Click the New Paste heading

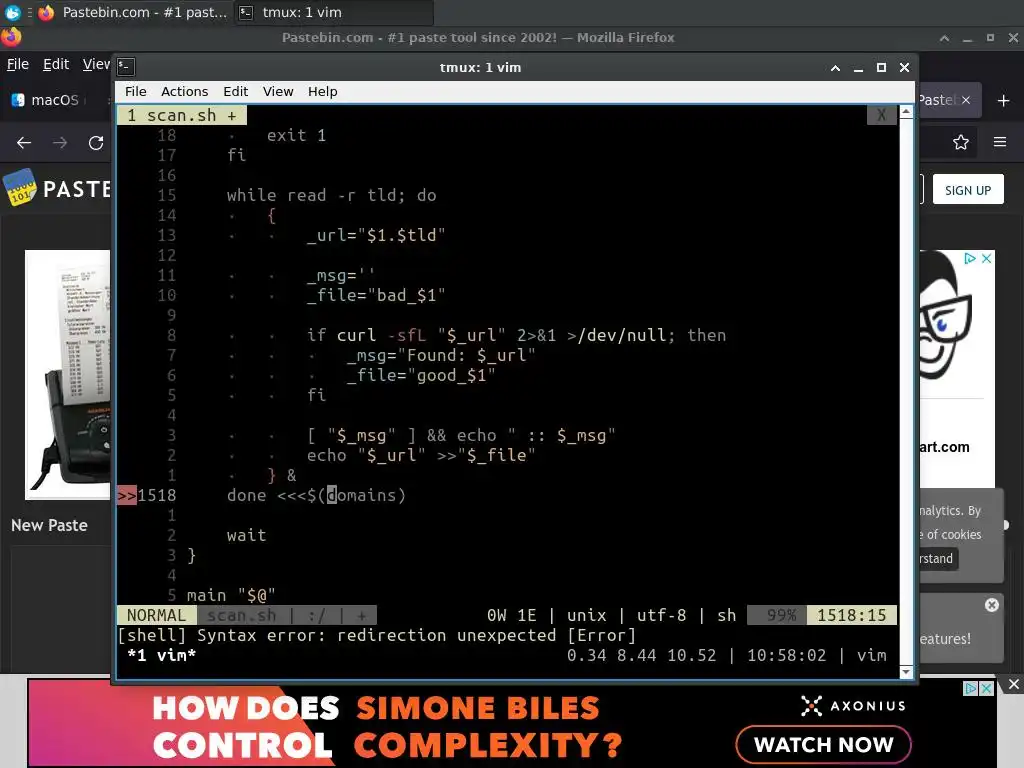tap(49, 525)
